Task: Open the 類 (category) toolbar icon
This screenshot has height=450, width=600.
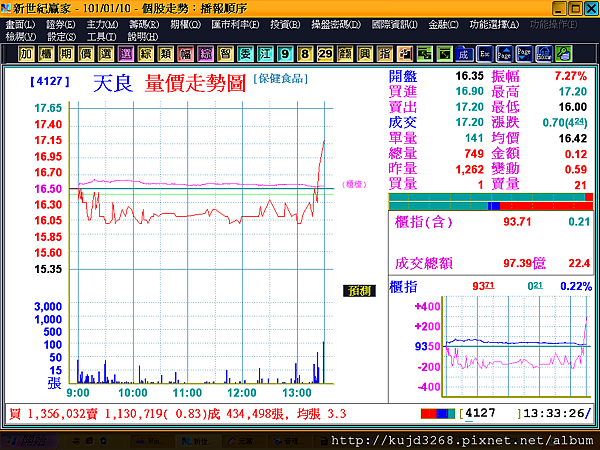Action: pos(165,54)
